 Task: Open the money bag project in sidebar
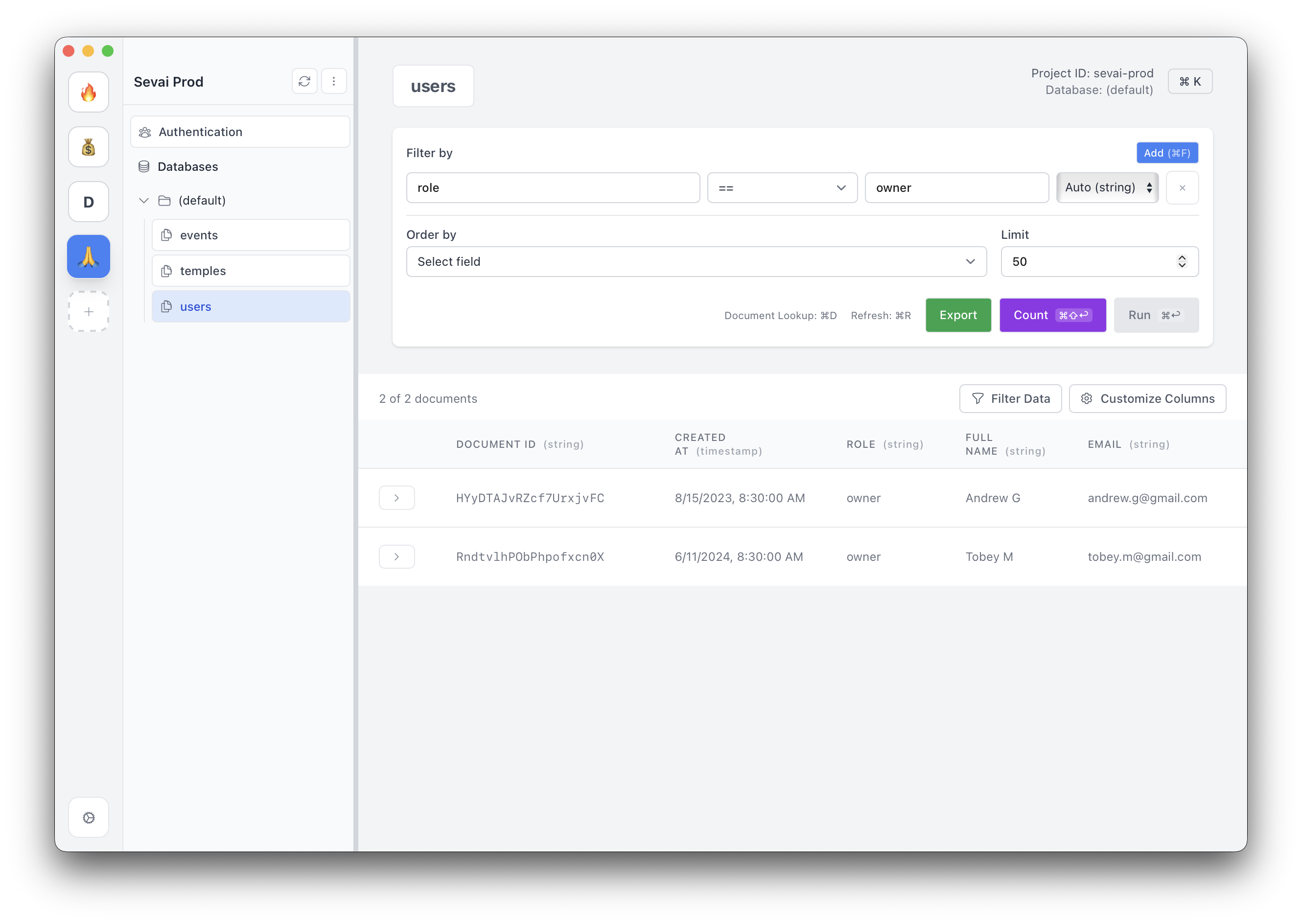click(88, 146)
